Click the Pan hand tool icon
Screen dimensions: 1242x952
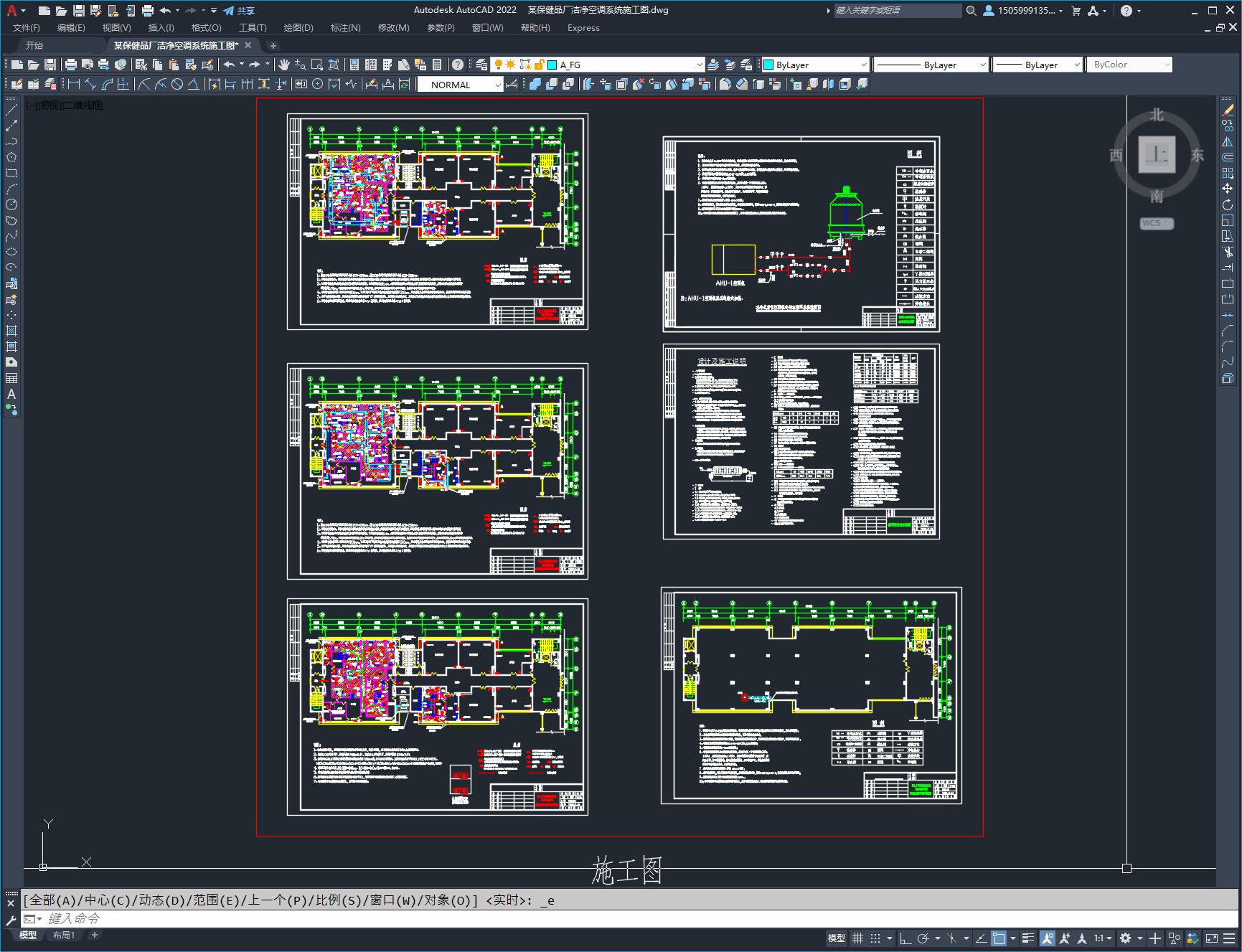pos(284,65)
